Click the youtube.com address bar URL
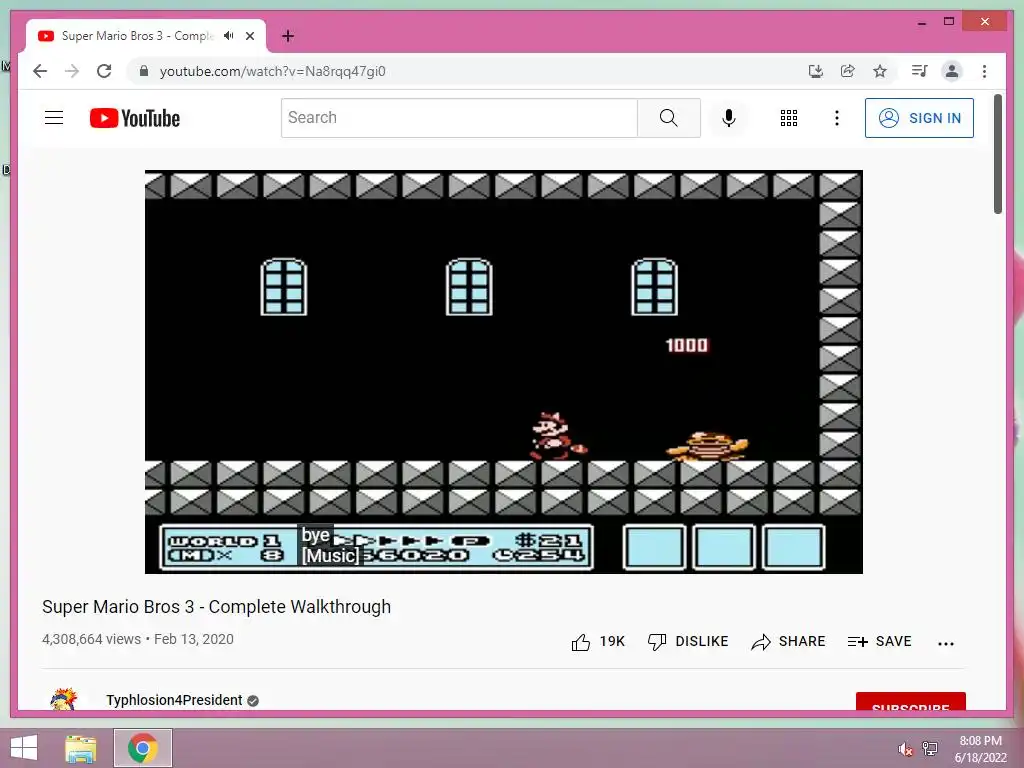This screenshot has width=1024, height=768. [272, 71]
